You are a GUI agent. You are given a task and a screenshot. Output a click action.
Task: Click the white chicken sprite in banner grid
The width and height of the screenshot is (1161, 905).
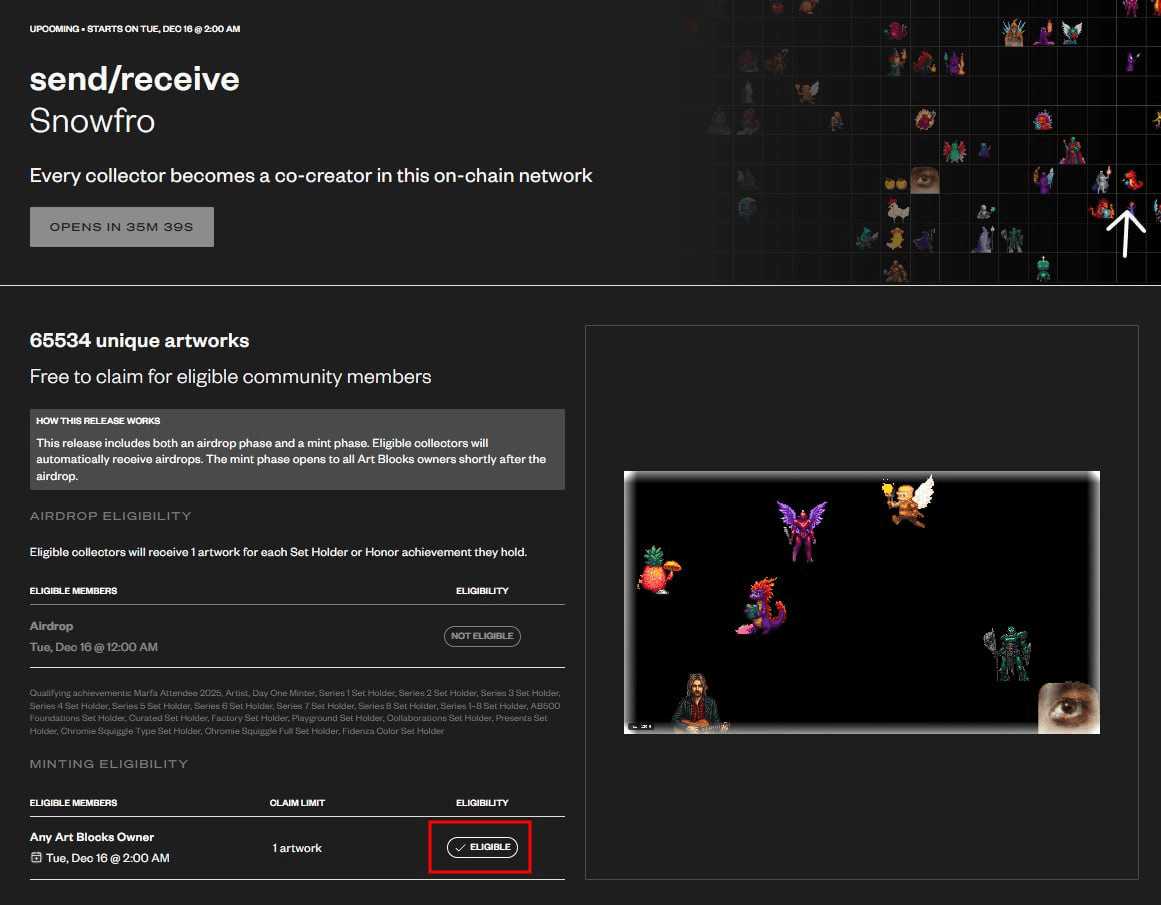tap(898, 210)
